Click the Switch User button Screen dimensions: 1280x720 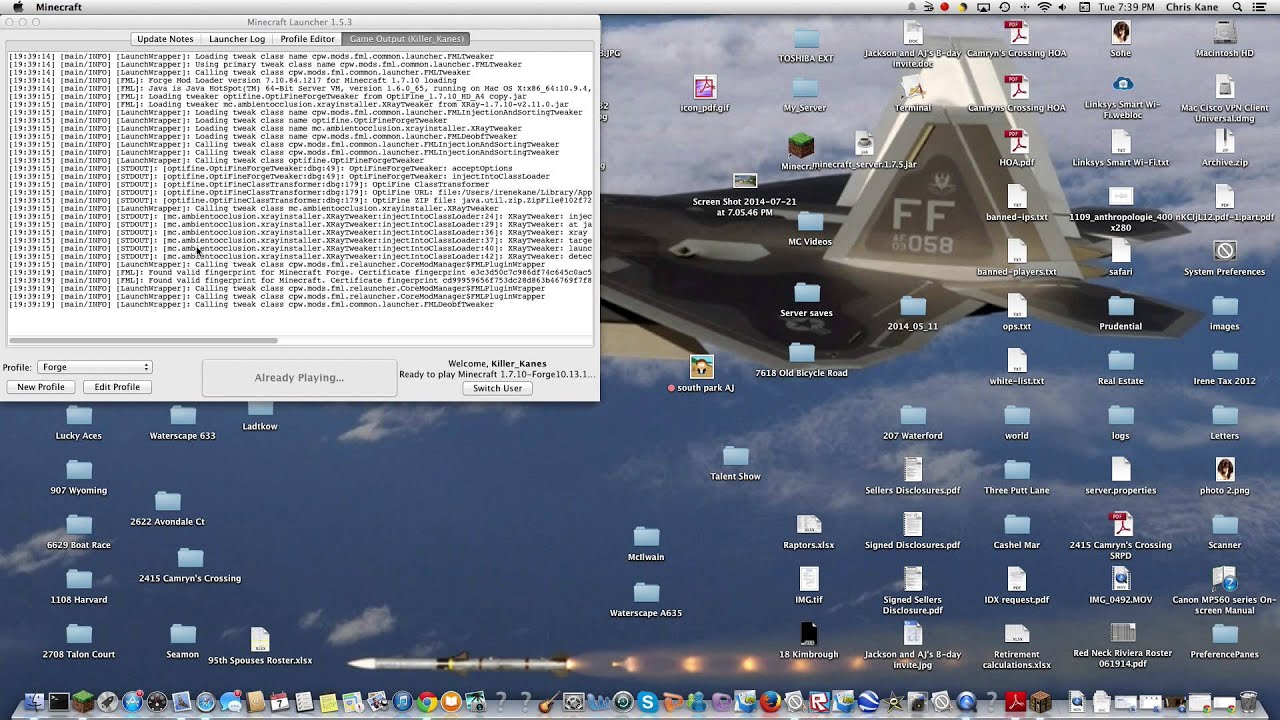497,388
